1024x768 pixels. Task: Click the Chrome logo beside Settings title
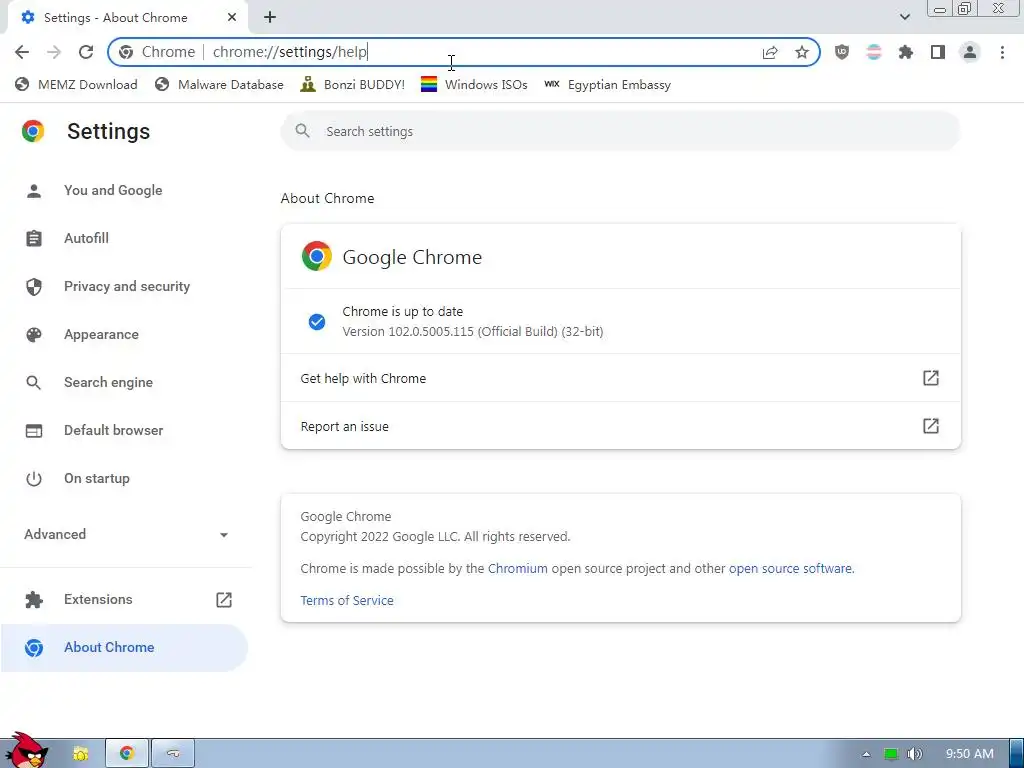(33, 131)
